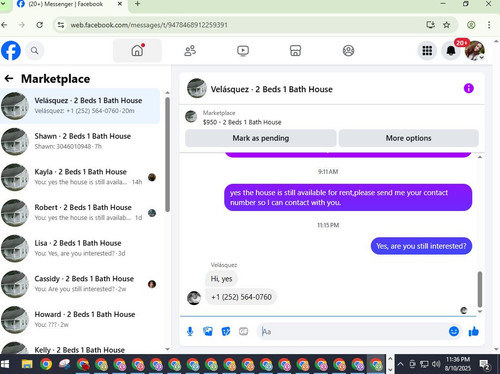Click the chat messages scrollbar thumb

pos(480,289)
